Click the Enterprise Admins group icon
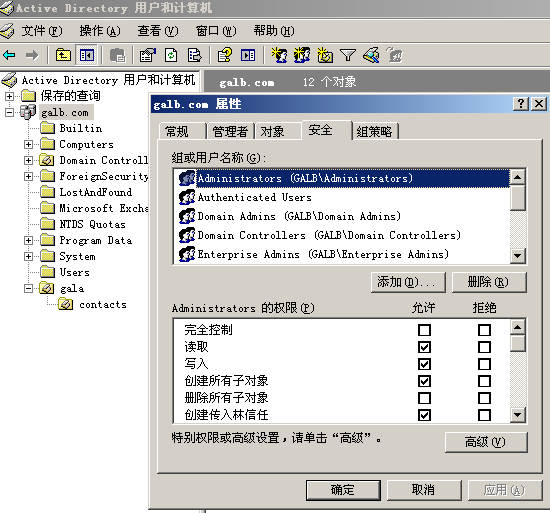This screenshot has width=550, height=513. 187,254
